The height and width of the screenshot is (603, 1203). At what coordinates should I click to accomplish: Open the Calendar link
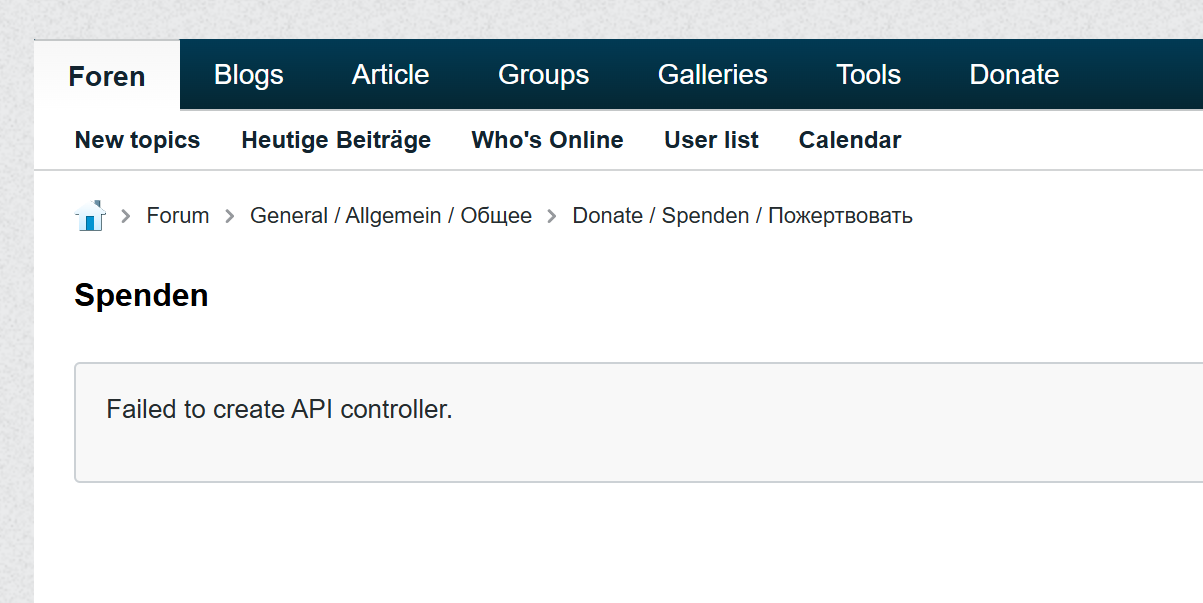pyautogui.click(x=850, y=140)
